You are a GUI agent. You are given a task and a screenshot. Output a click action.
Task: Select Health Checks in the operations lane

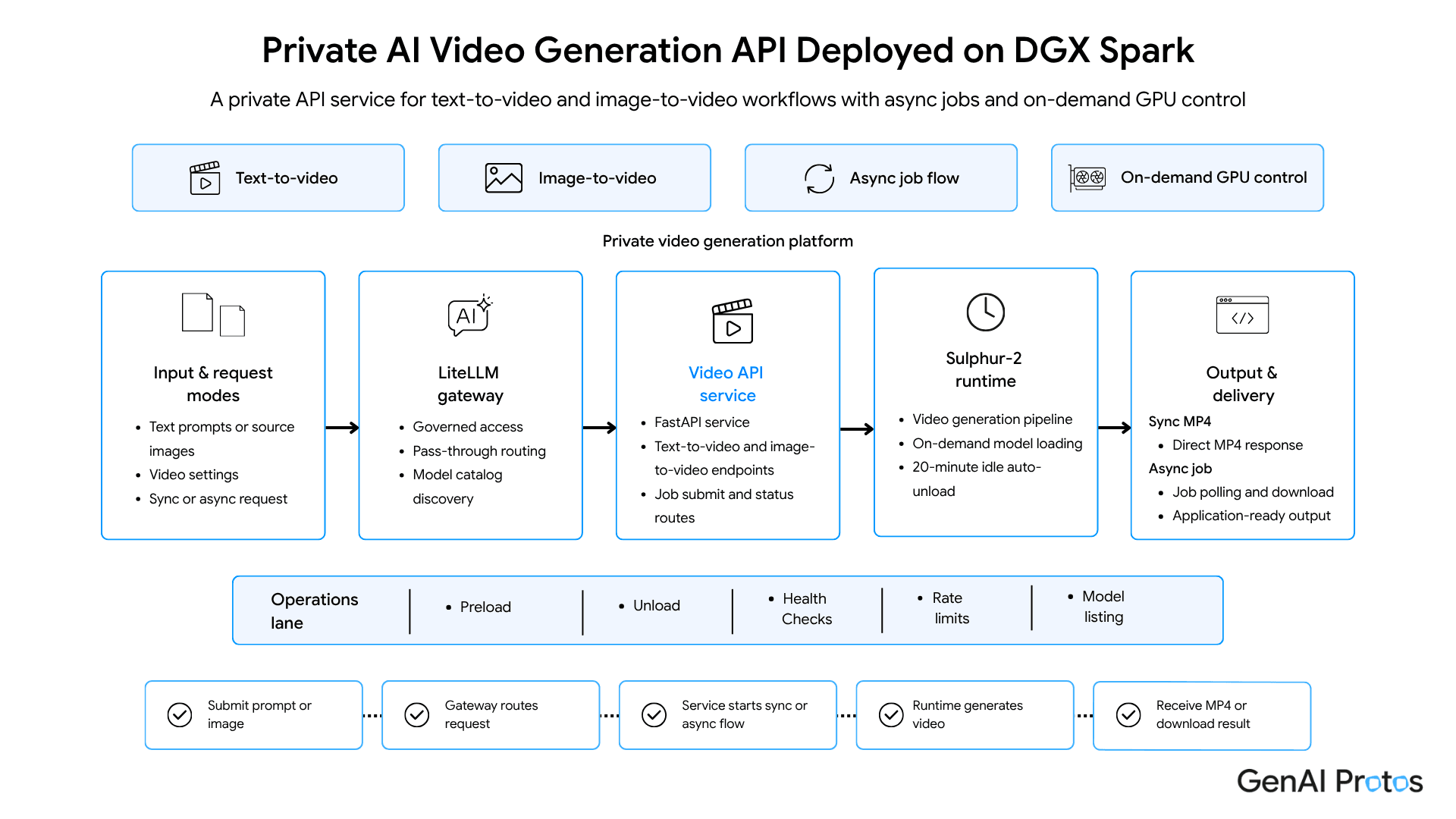(x=806, y=608)
